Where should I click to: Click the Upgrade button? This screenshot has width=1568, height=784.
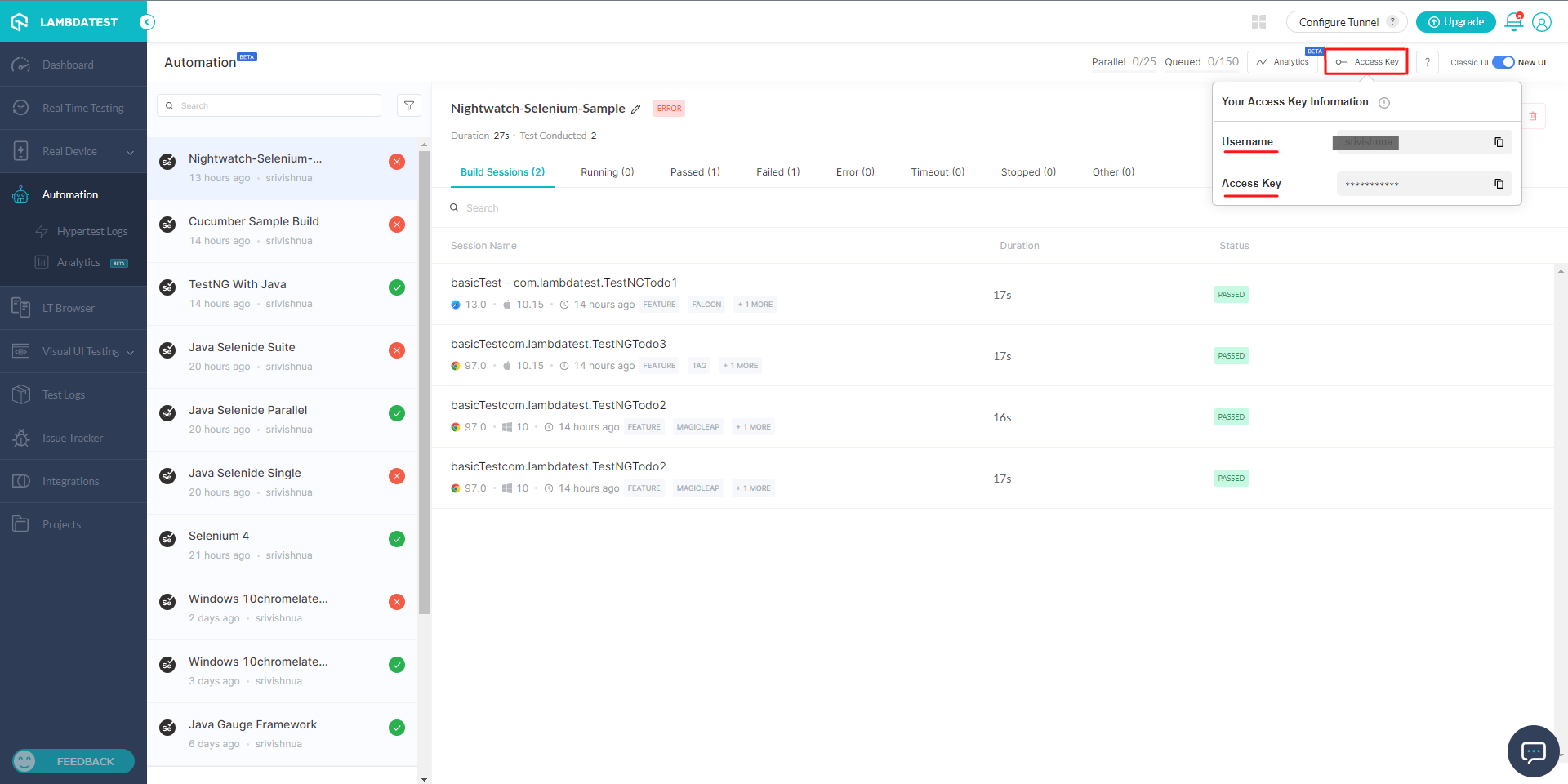point(1455,22)
